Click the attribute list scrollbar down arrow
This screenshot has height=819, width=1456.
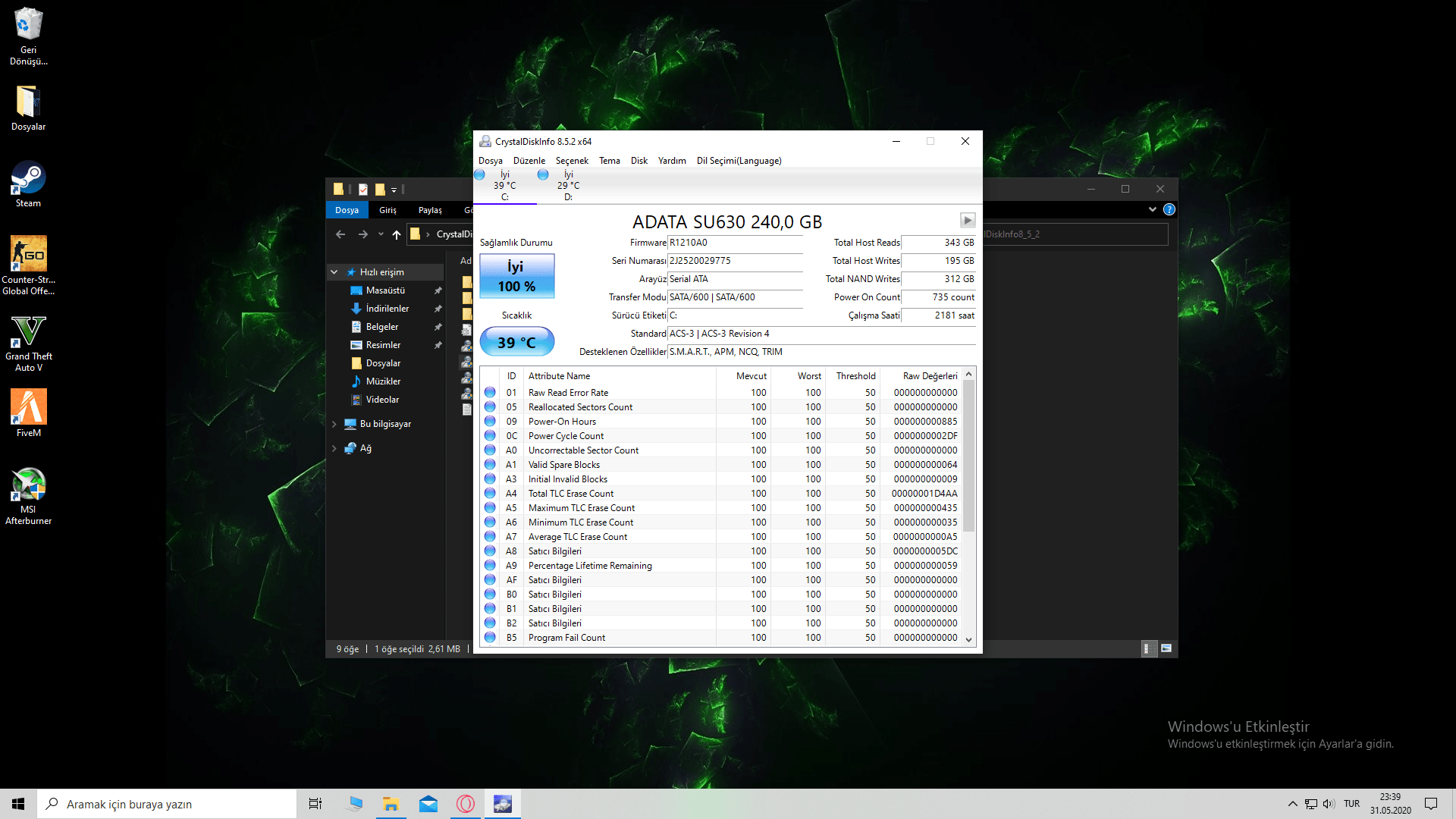pyautogui.click(x=968, y=639)
